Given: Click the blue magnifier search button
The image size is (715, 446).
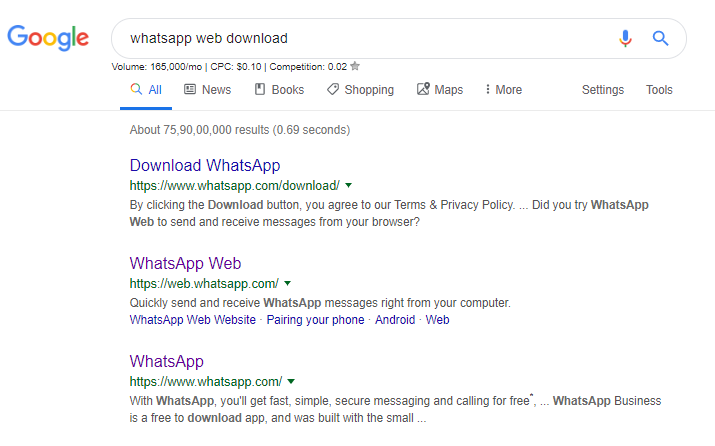Looking at the screenshot, I should click(660, 38).
